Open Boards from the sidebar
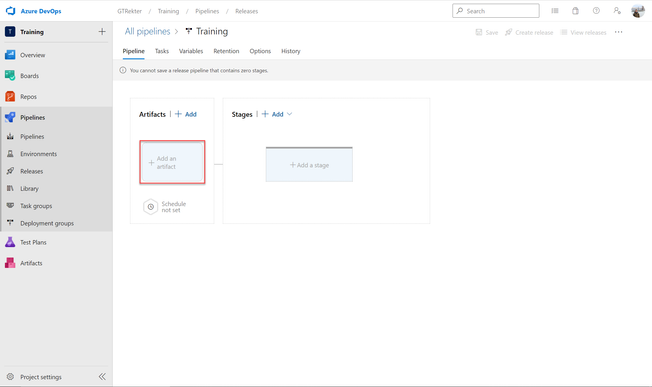This screenshot has height=387, width=652. click(x=29, y=76)
